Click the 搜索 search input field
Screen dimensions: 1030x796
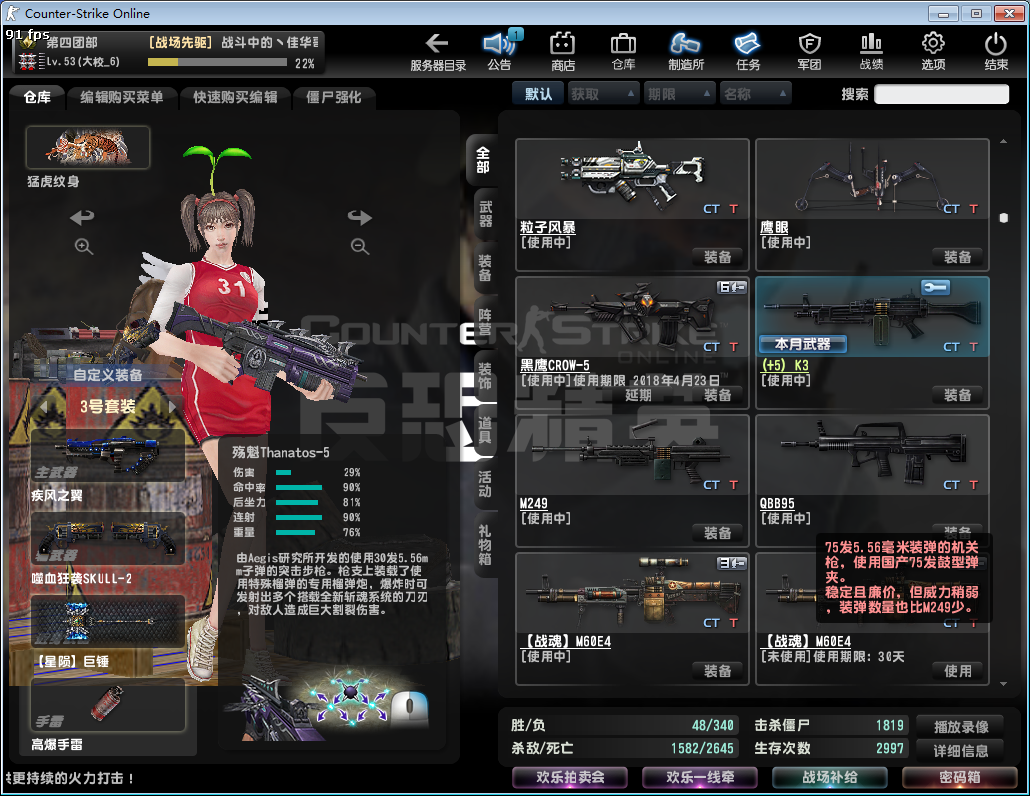pyautogui.click(x=941, y=94)
